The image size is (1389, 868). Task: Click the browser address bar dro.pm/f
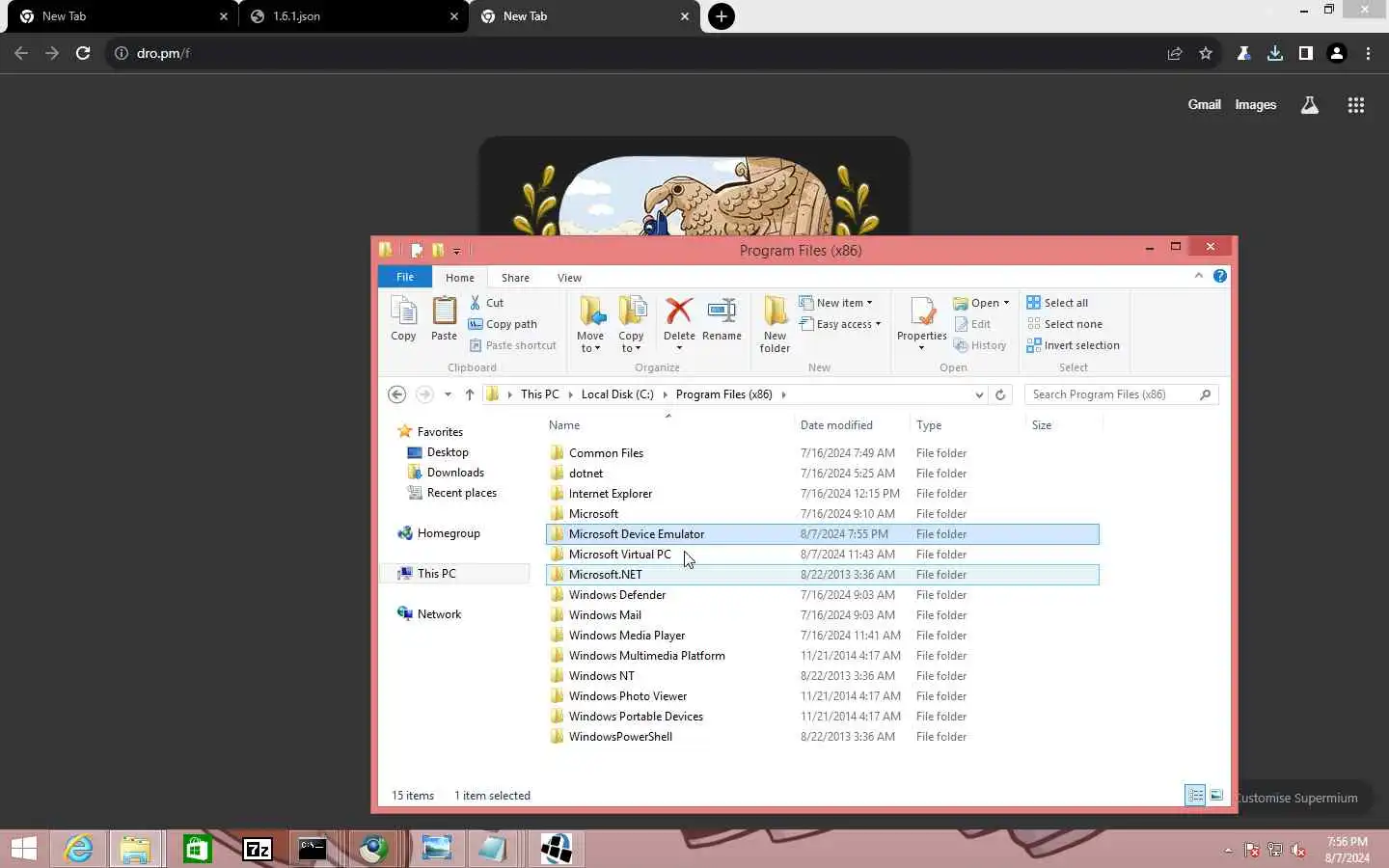click(637, 53)
